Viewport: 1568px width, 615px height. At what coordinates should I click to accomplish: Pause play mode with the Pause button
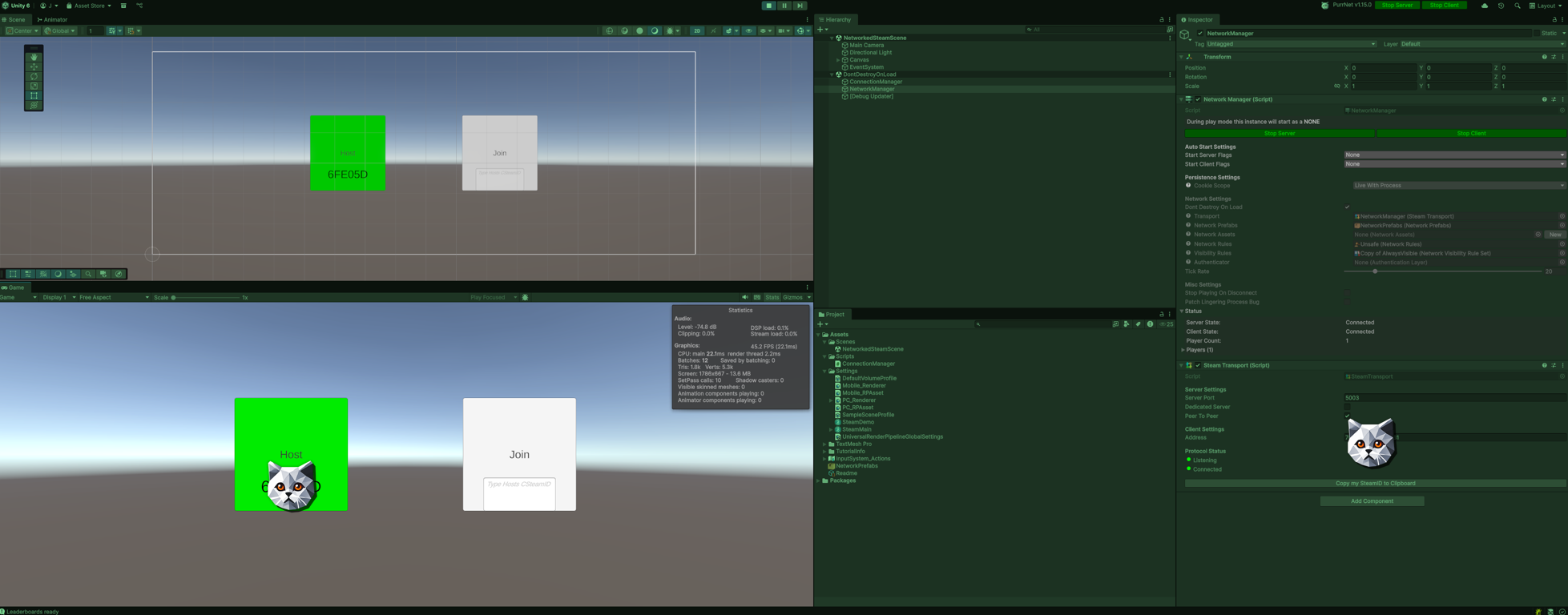pos(784,6)
